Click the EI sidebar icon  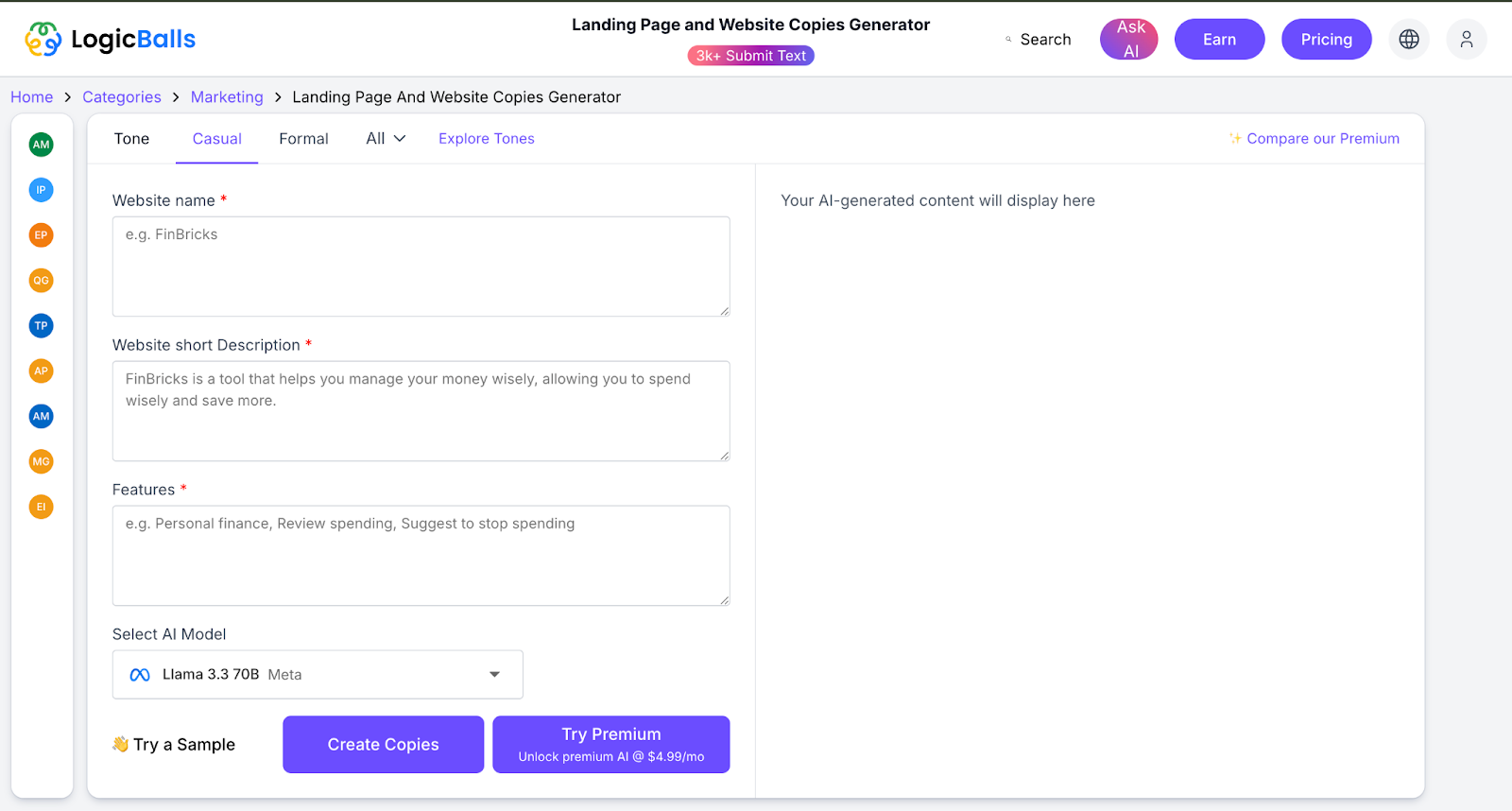(41, 508)
